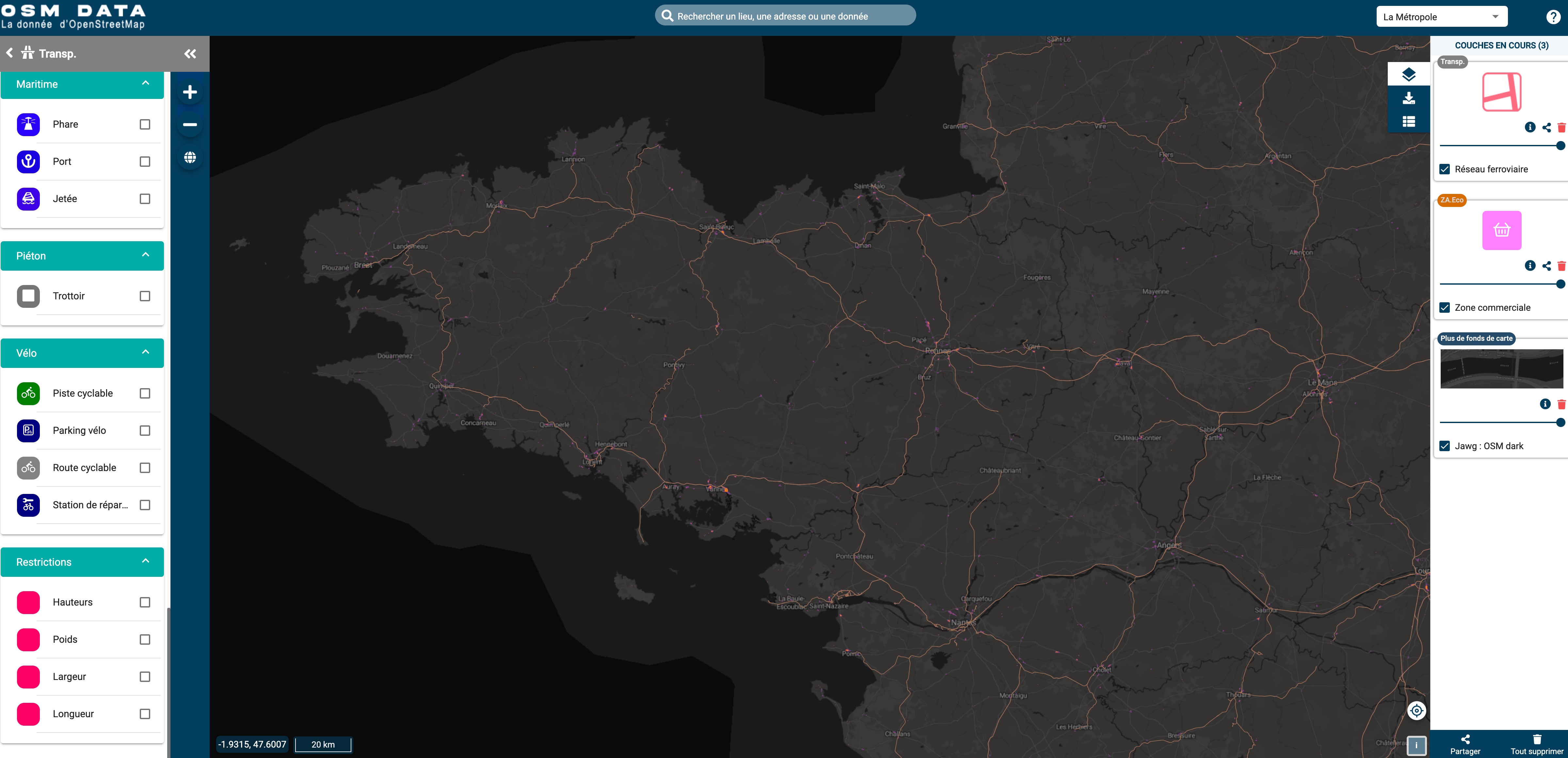This screenshot has height=758, width=1568.
Task: Open the La Métropole dropdown
Action: (x=1441, y=17)
